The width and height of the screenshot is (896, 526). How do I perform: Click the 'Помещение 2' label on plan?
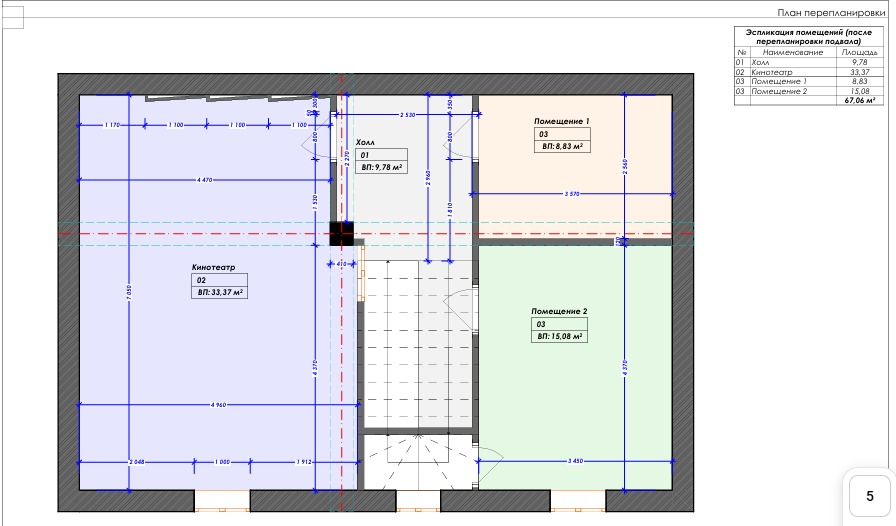(559, 311)
